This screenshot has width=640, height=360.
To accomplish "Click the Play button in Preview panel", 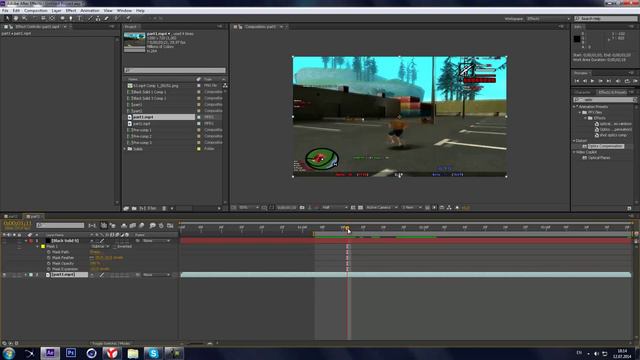I will [592, 81].
